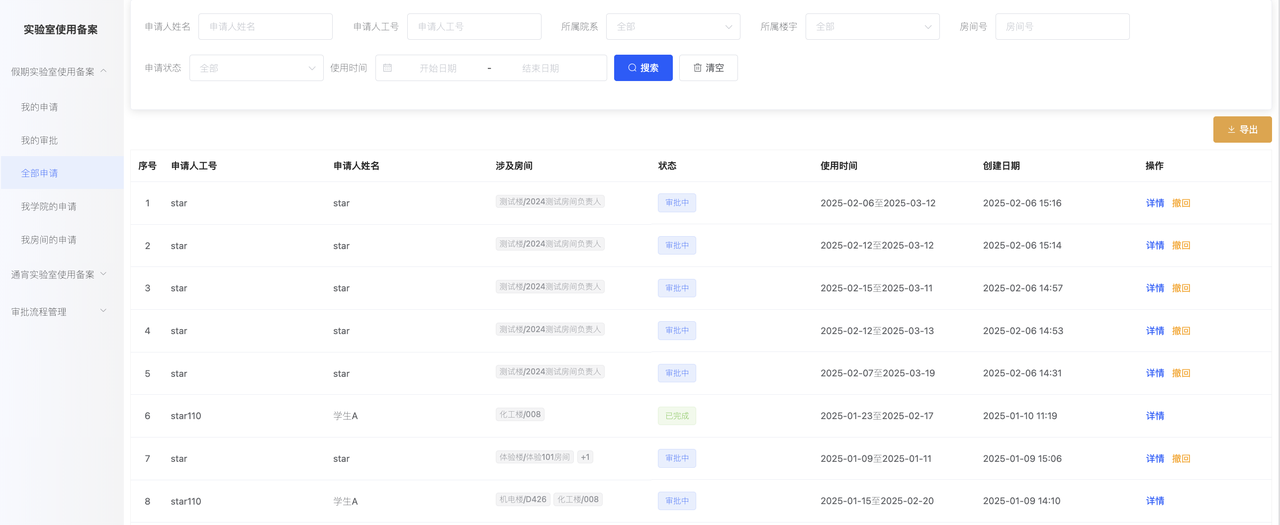The image size is (1280, 525).
Task: Open 我的申请 menu item
Action: (x=61, y=107)
